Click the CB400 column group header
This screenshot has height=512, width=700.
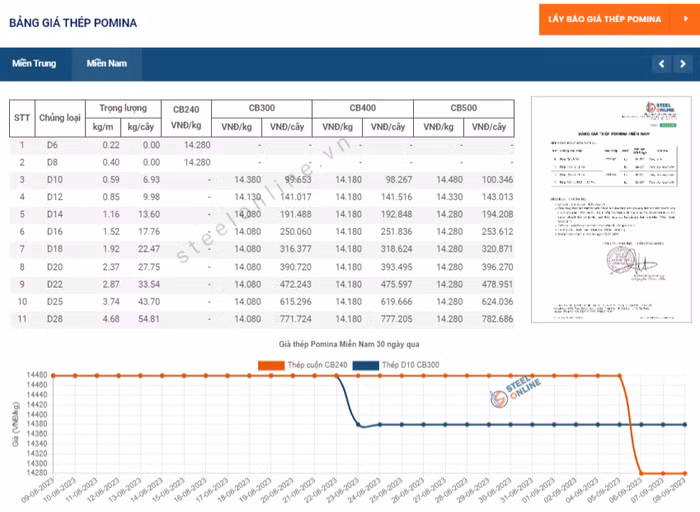[362, 108]
